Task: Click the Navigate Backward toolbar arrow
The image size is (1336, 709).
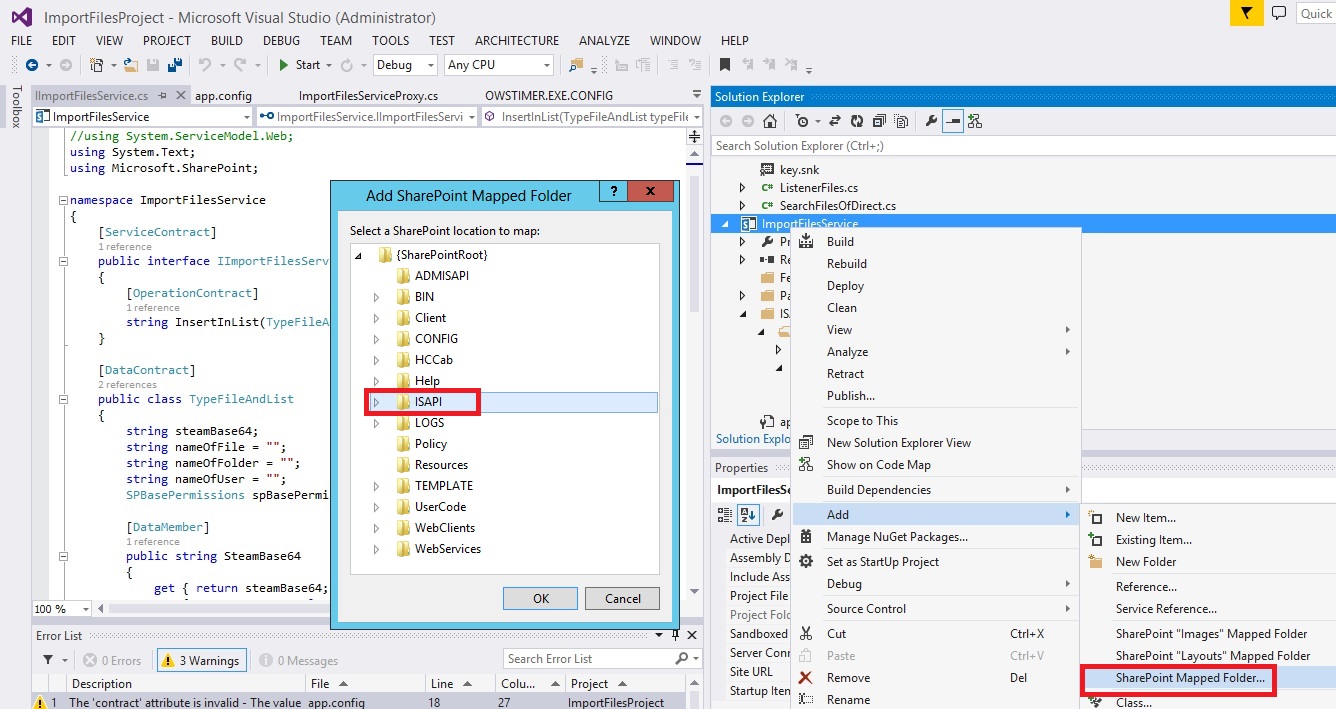Action: pos(32,65)
